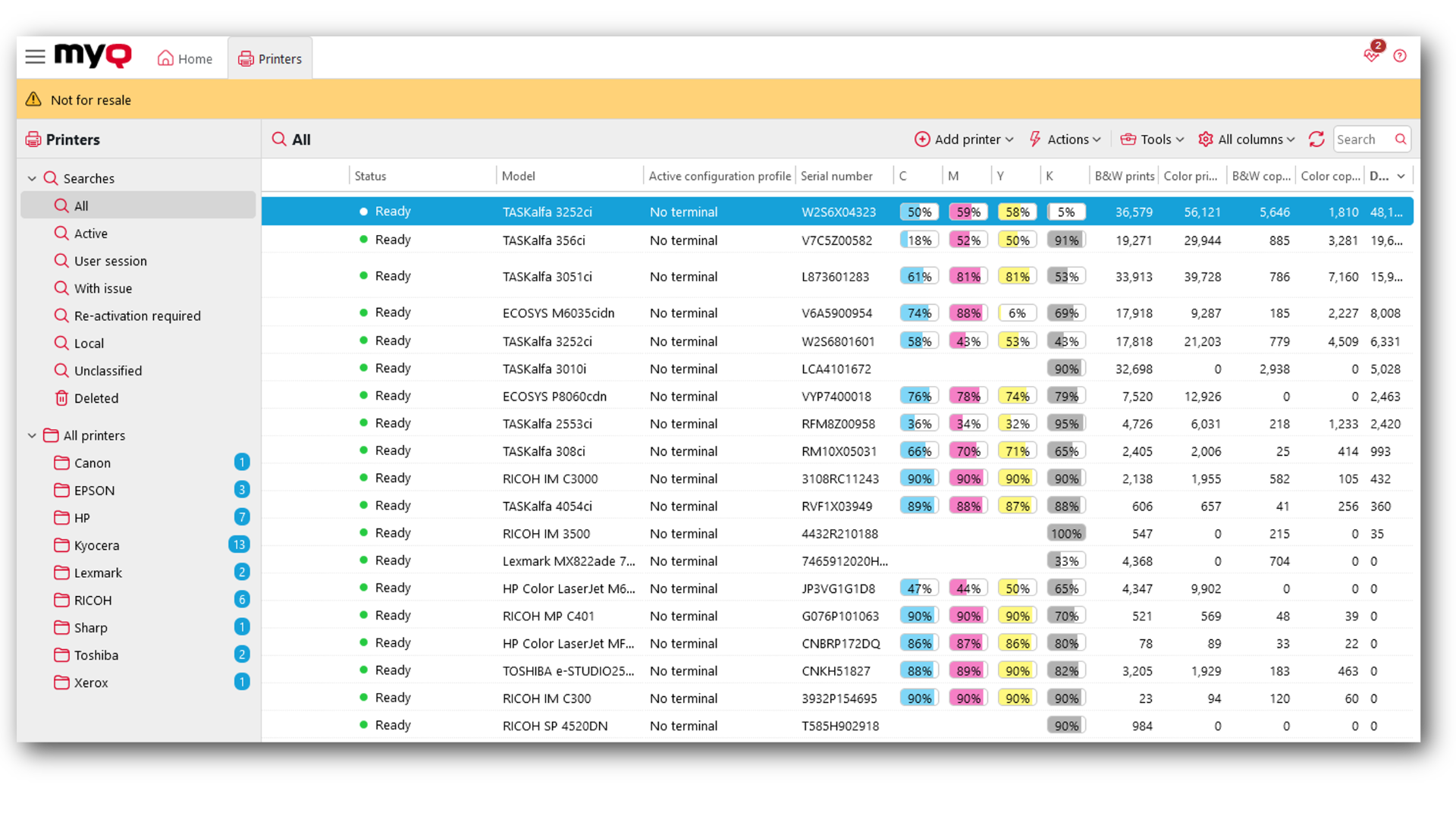This screenshot has height=819, width=1456.
Task: Select the ECOSYS P8060cdn printer row
Action: pos(837,396)
